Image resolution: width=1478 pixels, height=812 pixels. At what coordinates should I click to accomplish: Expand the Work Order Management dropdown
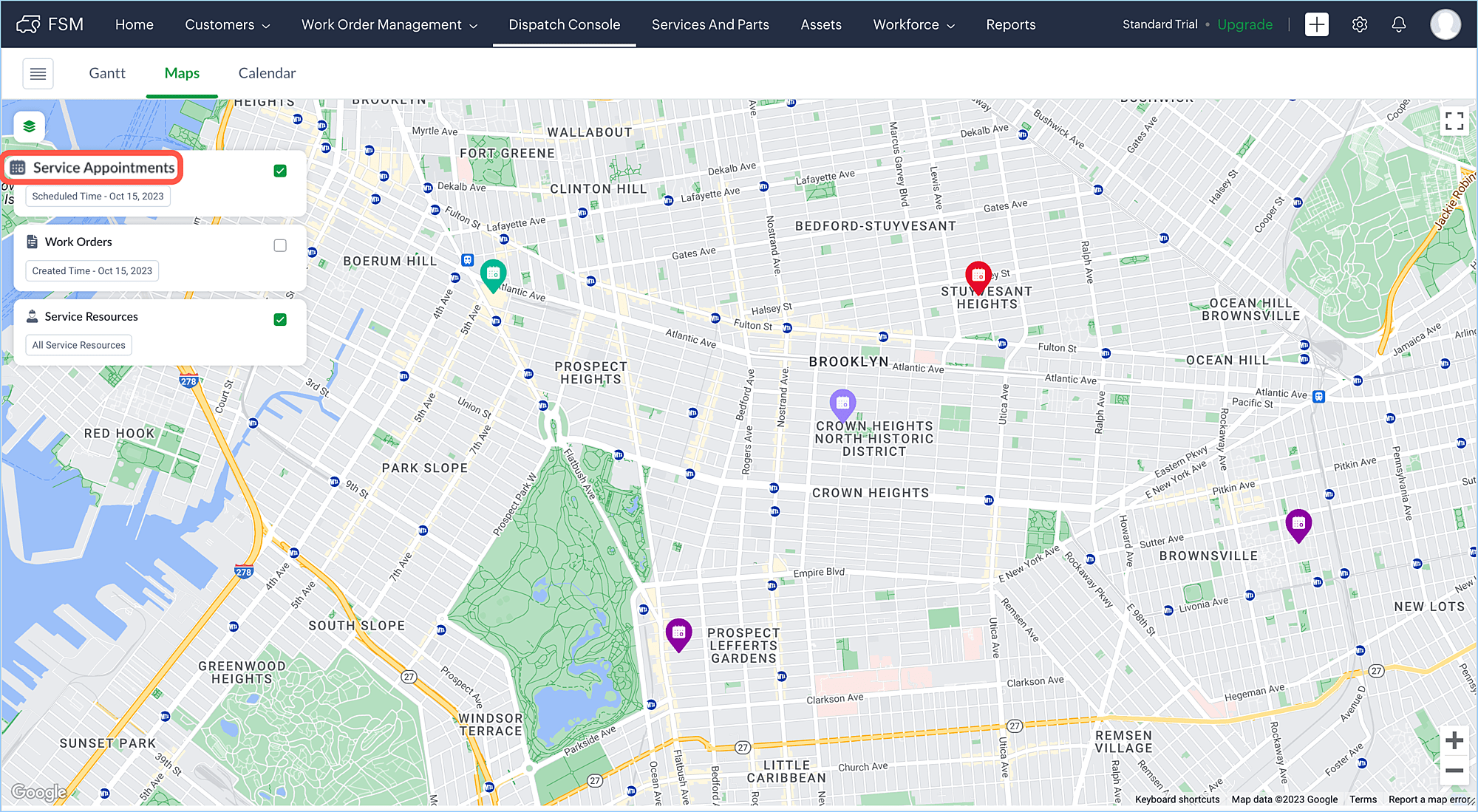(389, 24)
